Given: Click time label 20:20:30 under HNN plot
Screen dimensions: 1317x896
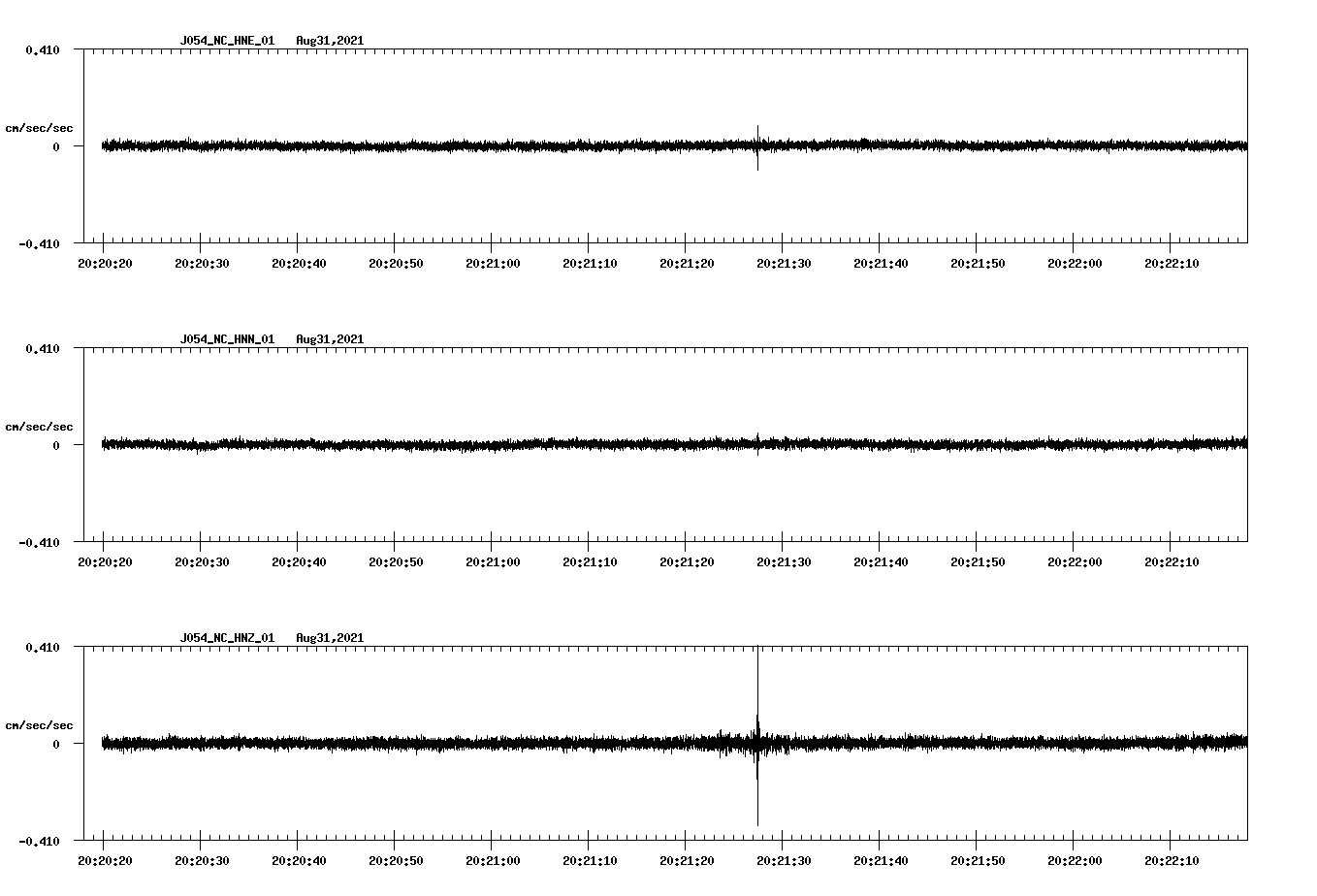Looking at the screenshot, I should (202, 562).
